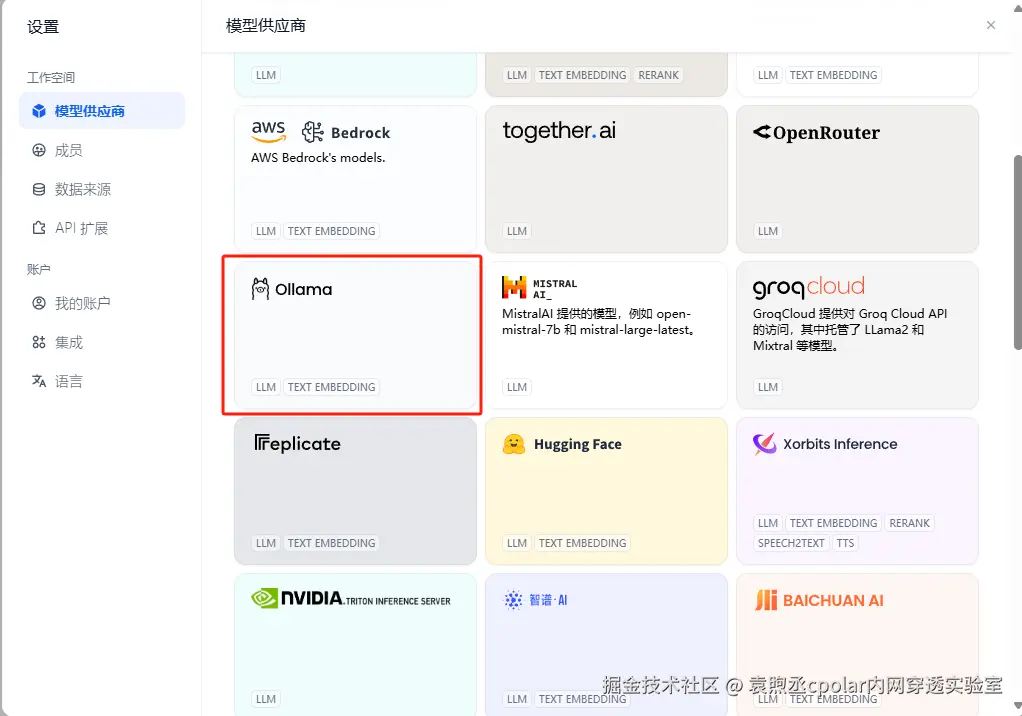Open the 集成 settings section

(102, 342)
